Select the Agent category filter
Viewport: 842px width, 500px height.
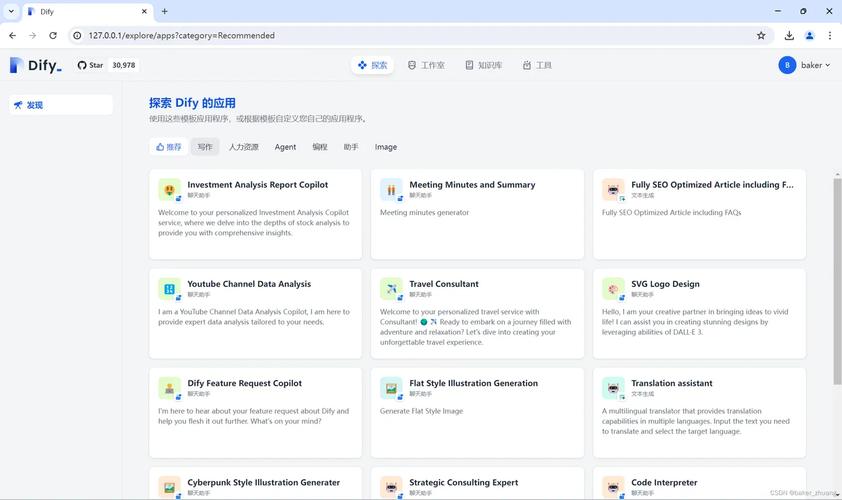click(285, 147)
